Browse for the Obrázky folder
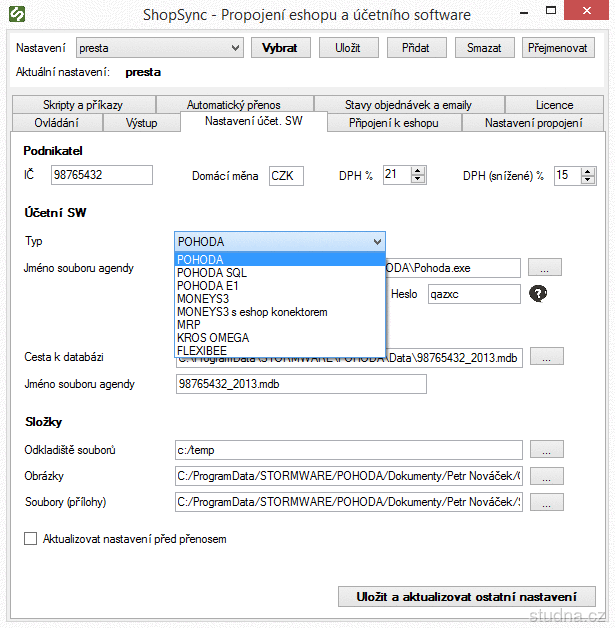 tap(545, 476)
